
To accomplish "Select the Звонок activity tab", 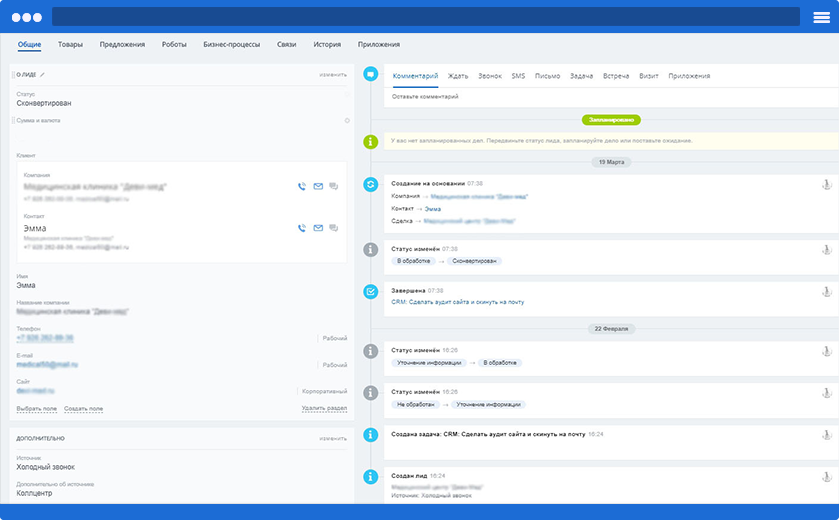I will [490, 76].
